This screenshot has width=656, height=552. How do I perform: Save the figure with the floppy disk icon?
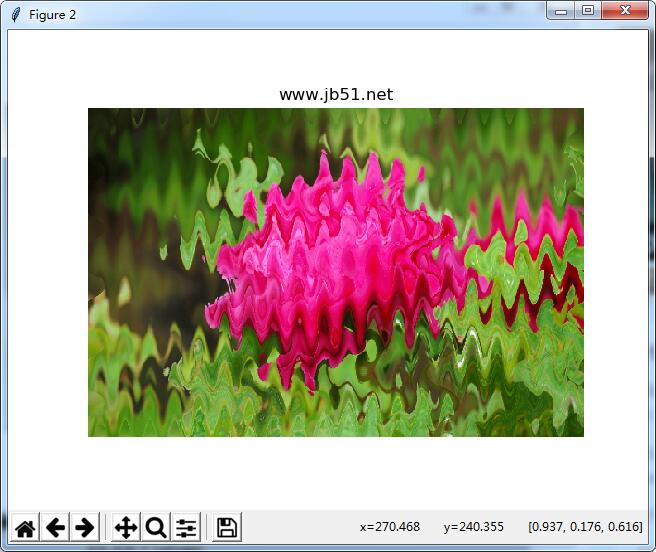(x=227, y=527)
